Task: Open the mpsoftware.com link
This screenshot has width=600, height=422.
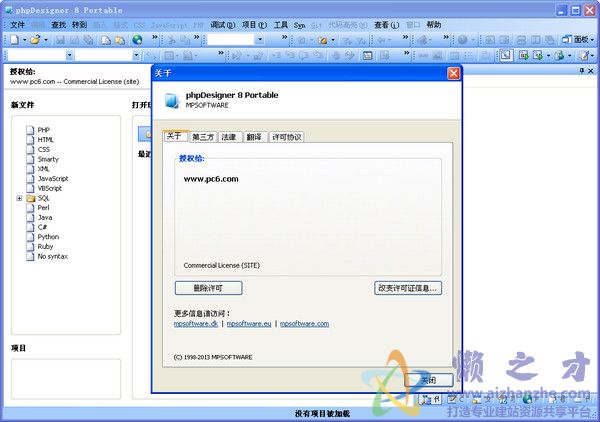Action: (305, 324)
